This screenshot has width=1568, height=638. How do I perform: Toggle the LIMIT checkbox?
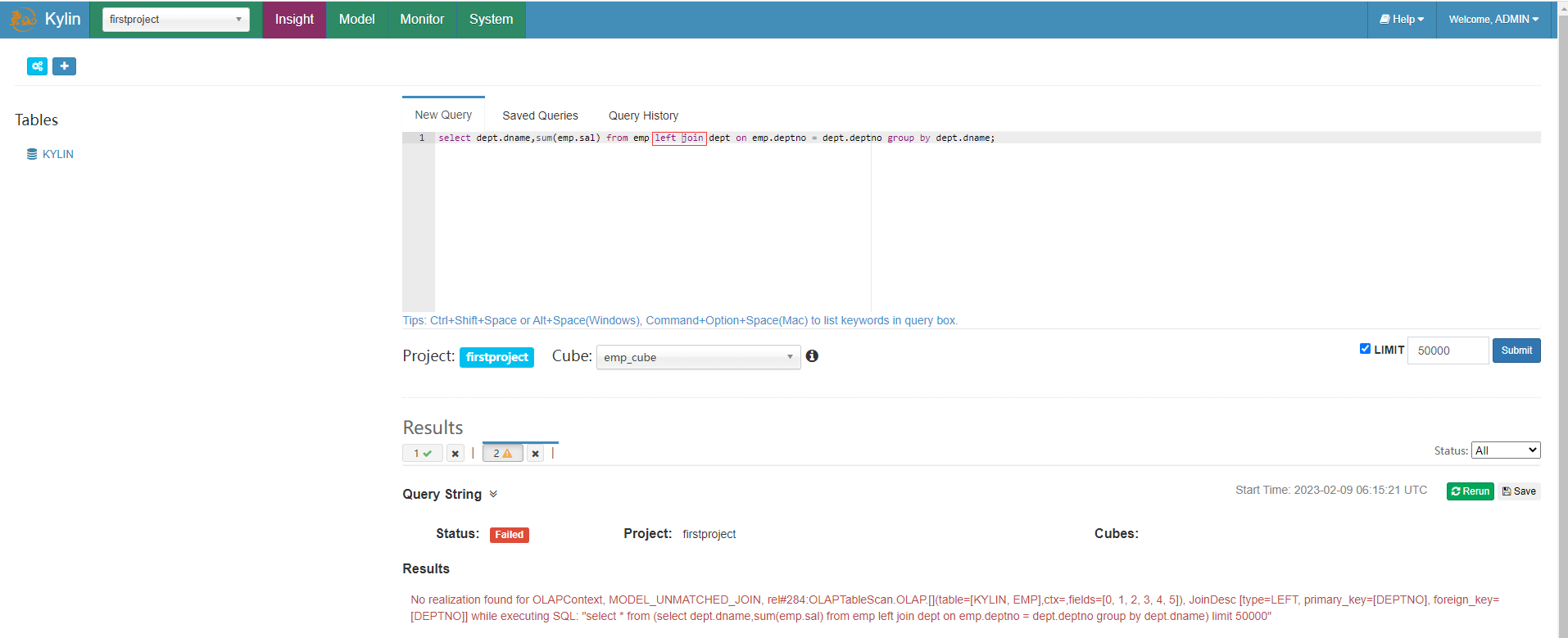(1365, 349)
